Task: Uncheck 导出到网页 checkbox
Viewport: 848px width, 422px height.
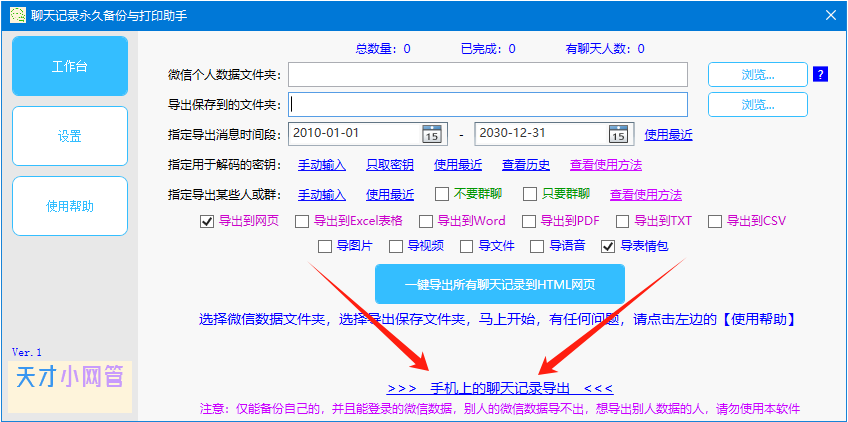Action: coord(207,221)
